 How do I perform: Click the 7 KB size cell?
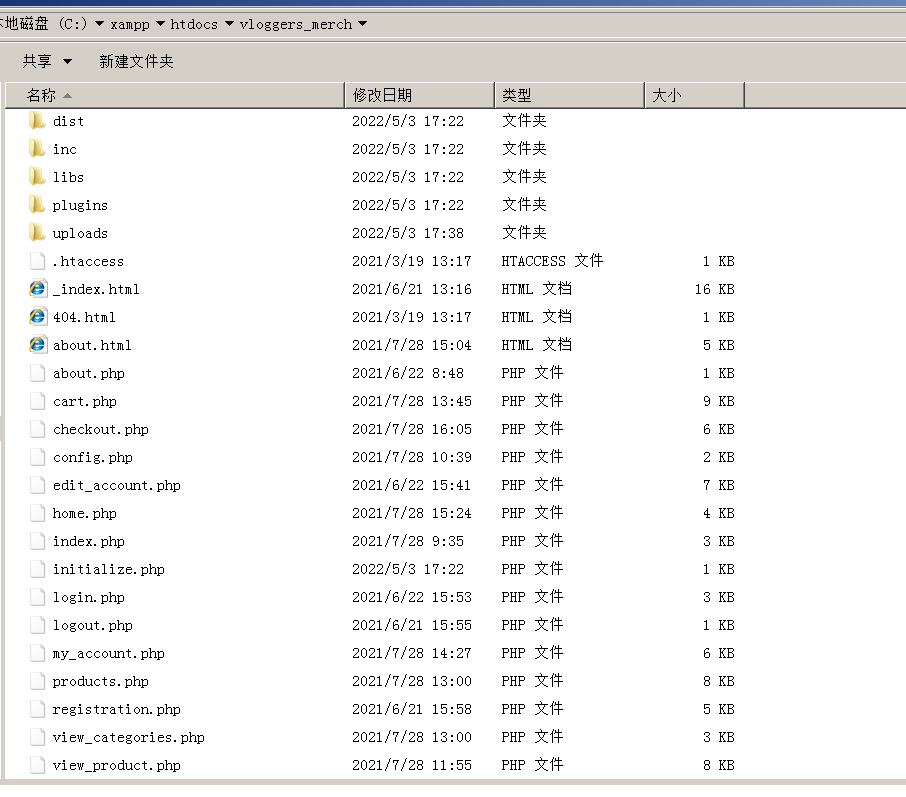[718, 485]
